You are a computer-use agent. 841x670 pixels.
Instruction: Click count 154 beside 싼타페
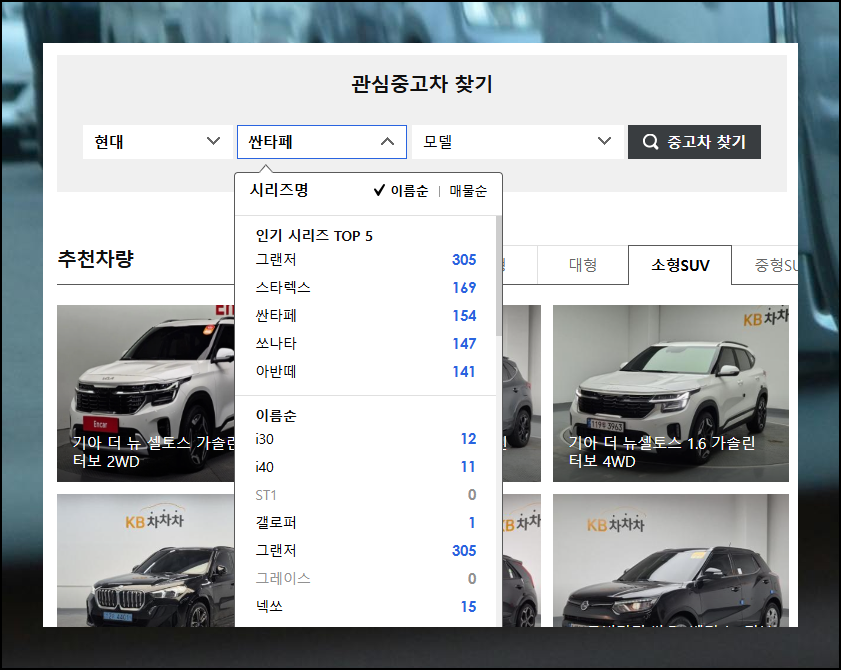[464, 315]
